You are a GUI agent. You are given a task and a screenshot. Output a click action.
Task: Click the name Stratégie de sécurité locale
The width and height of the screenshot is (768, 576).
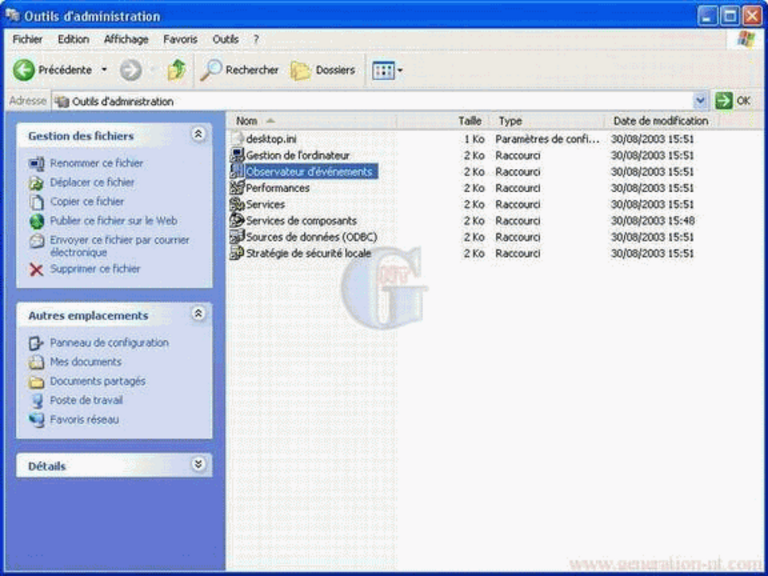click(308, 253)
